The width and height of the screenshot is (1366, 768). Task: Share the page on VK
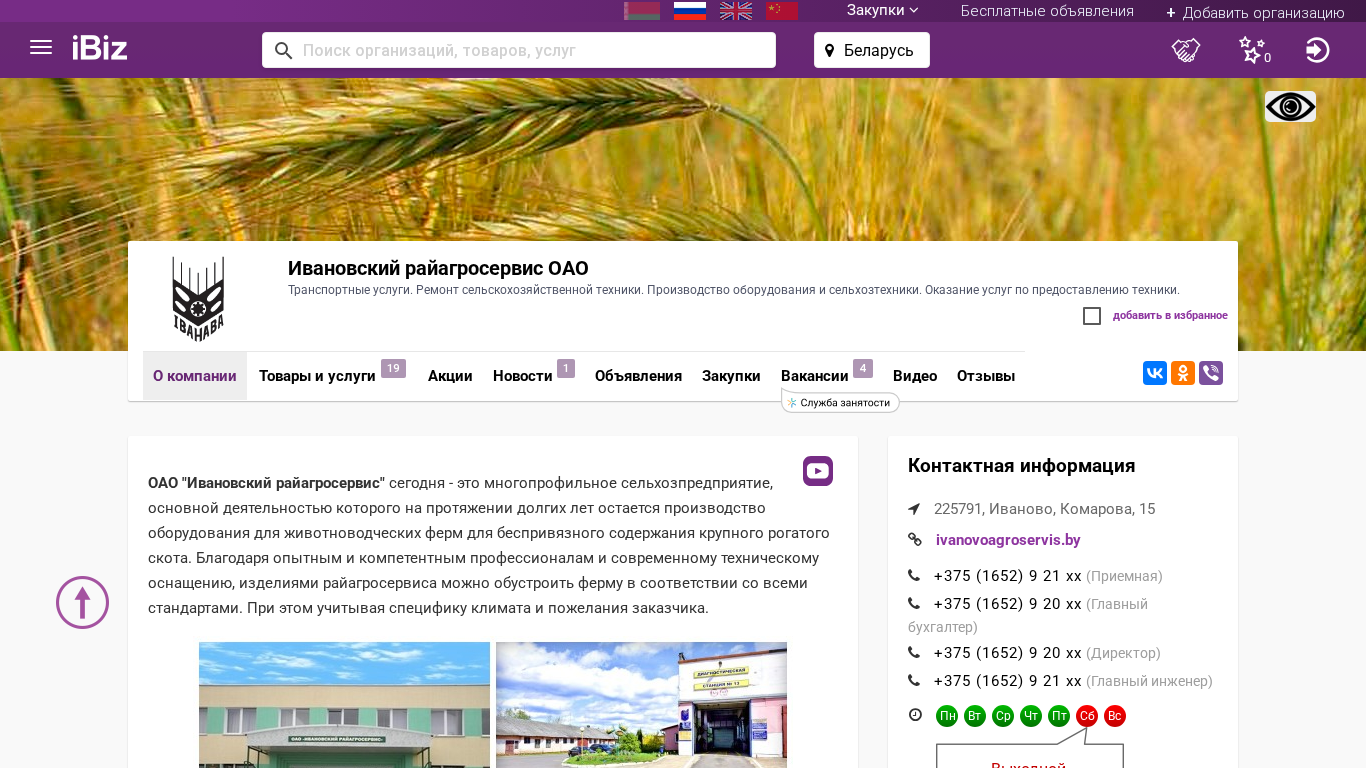click(x=1155, y=373)
